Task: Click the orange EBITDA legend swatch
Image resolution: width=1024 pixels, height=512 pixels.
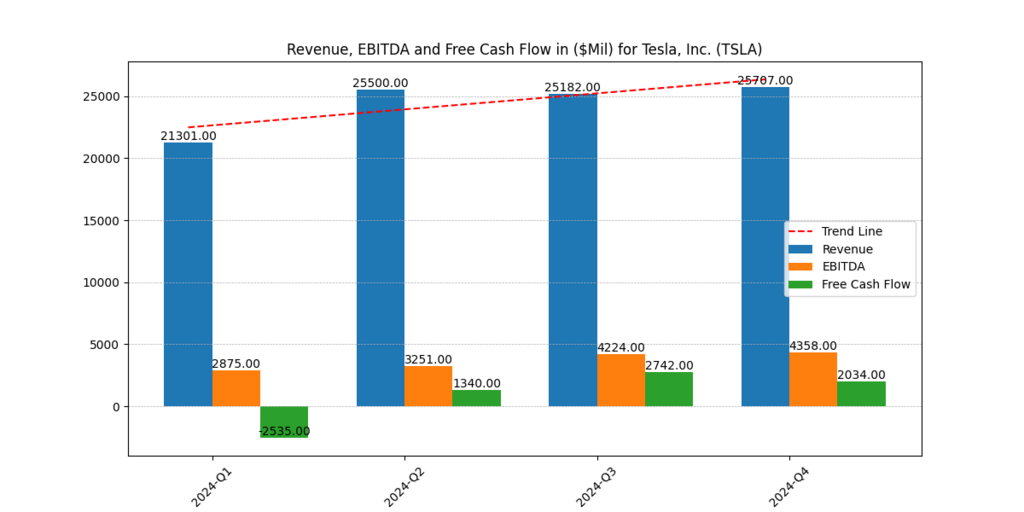Action: tap(803, 267)
